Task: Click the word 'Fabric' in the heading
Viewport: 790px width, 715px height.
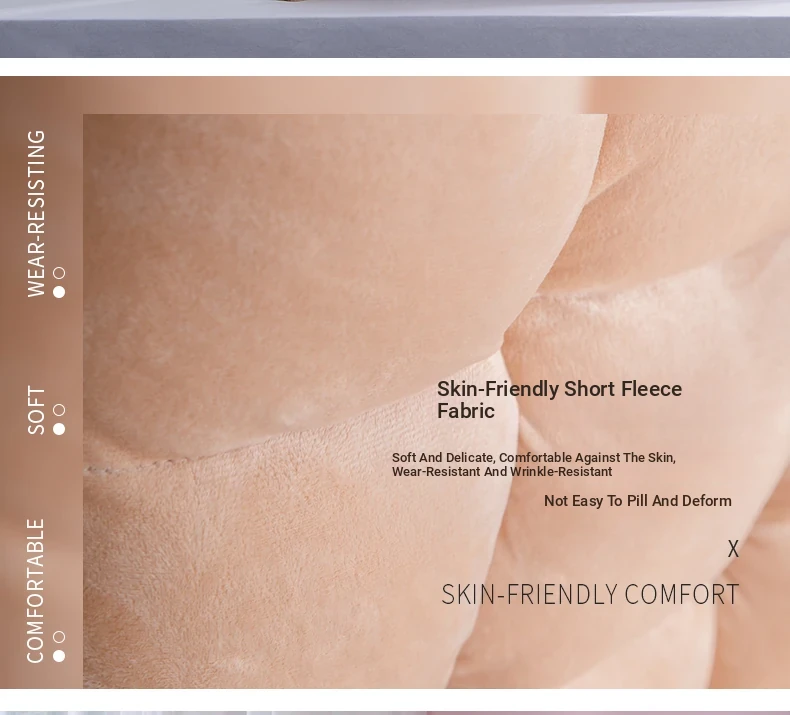Action: pos(466,412)
